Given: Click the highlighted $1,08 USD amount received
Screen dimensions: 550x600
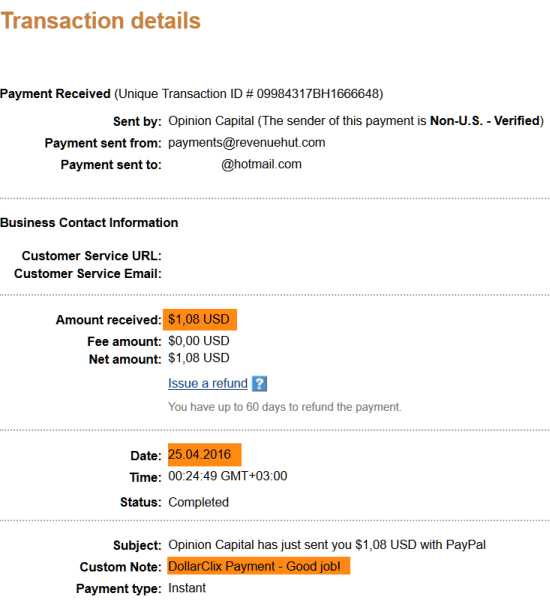Looking at the screenshot, I should point(200,320).
